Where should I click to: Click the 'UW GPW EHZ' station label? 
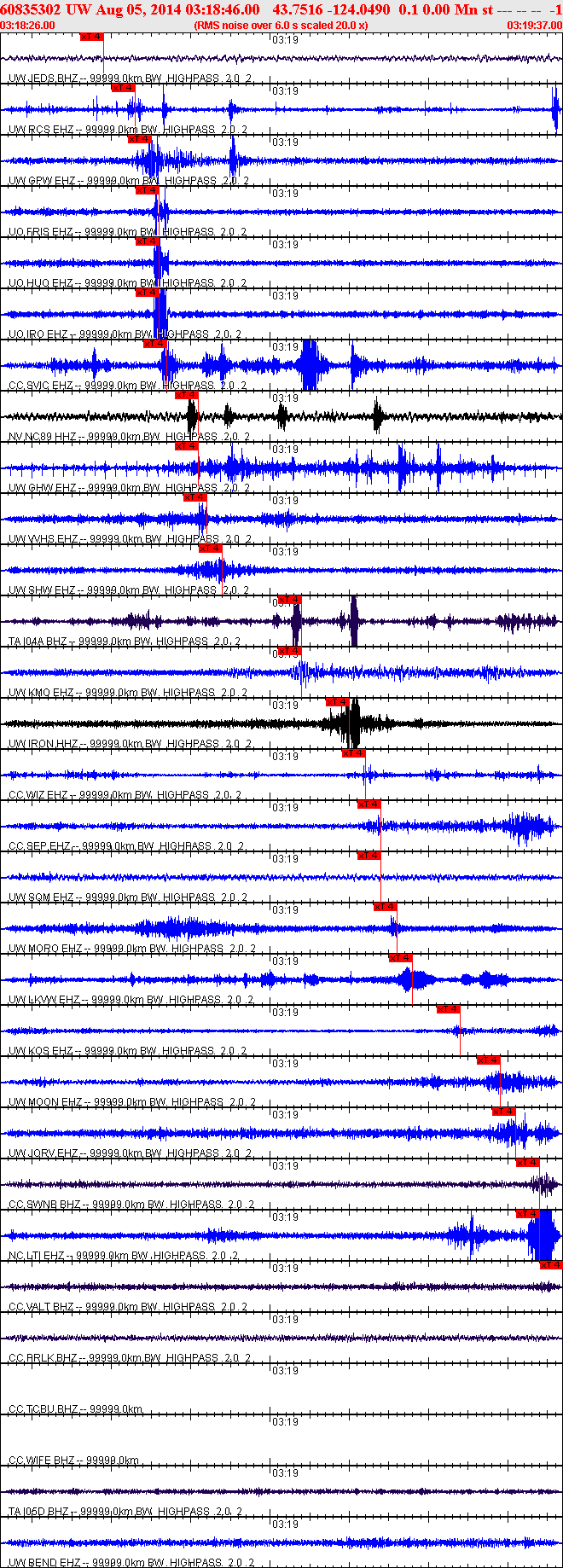[43, 181]
